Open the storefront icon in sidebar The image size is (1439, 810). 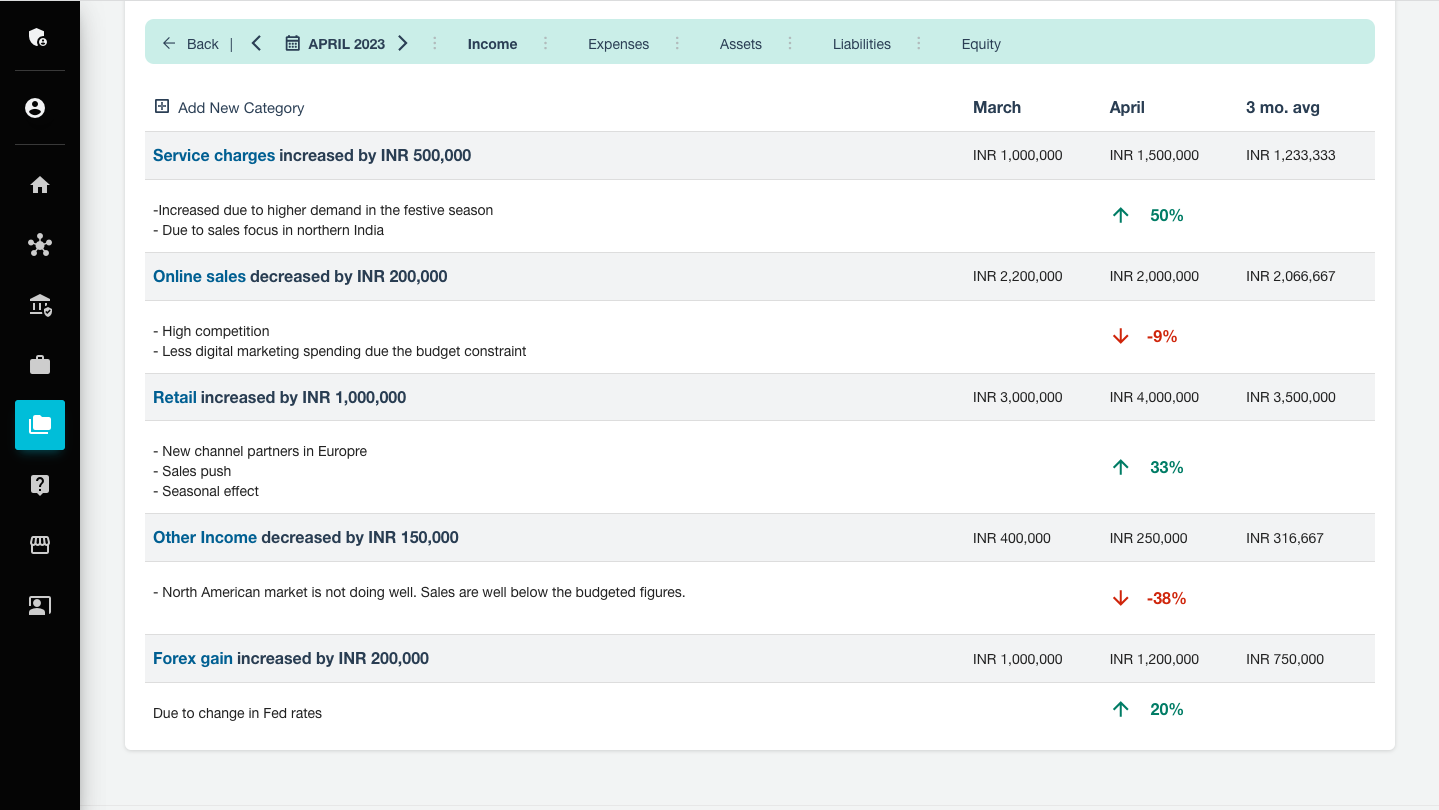40,545
